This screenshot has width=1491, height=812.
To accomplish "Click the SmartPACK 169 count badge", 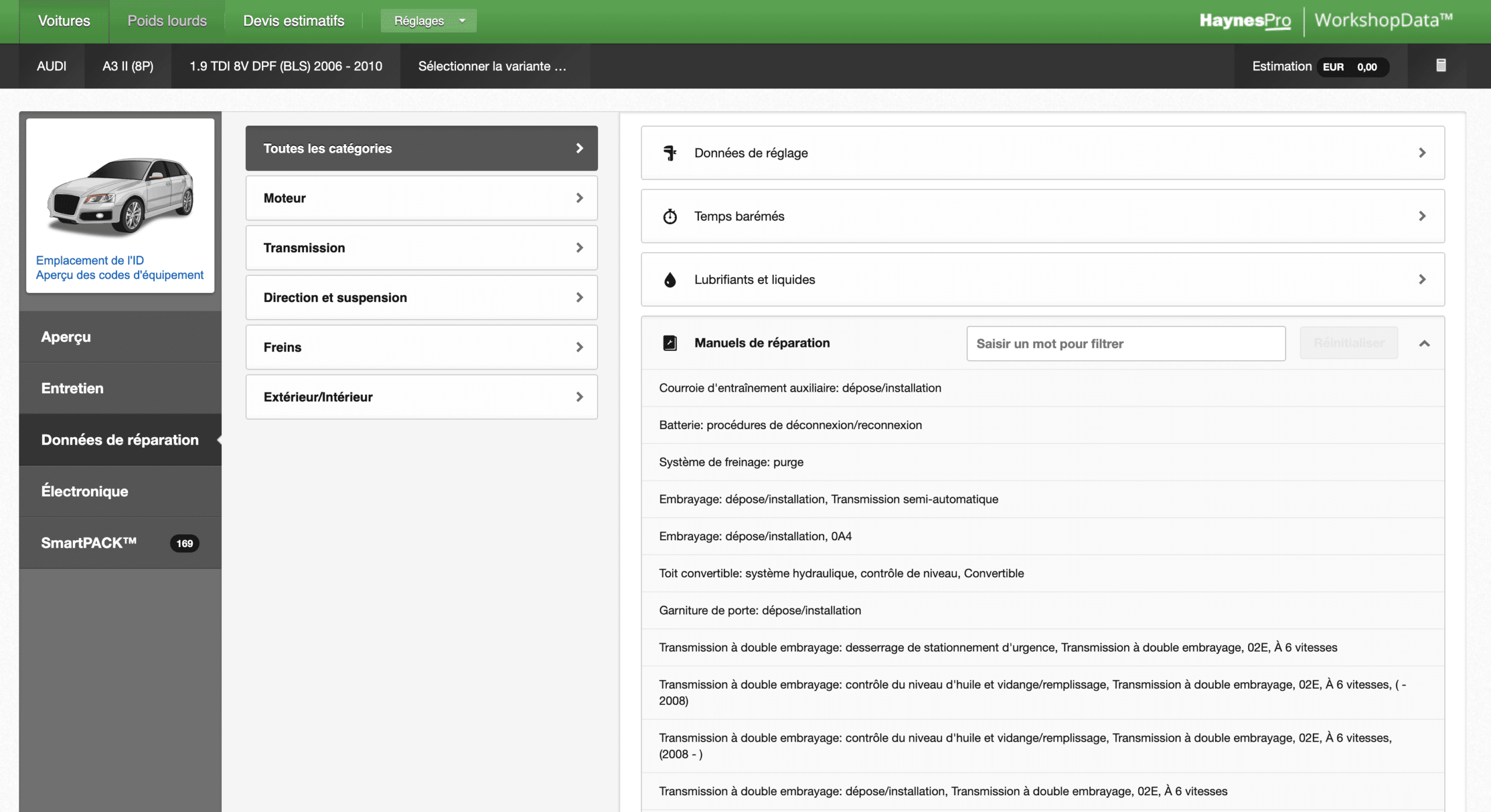I will point(184,543).
